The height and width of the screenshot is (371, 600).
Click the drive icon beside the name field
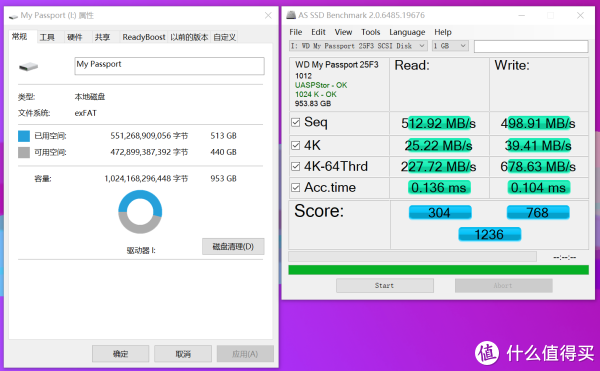tap(29, 67)
